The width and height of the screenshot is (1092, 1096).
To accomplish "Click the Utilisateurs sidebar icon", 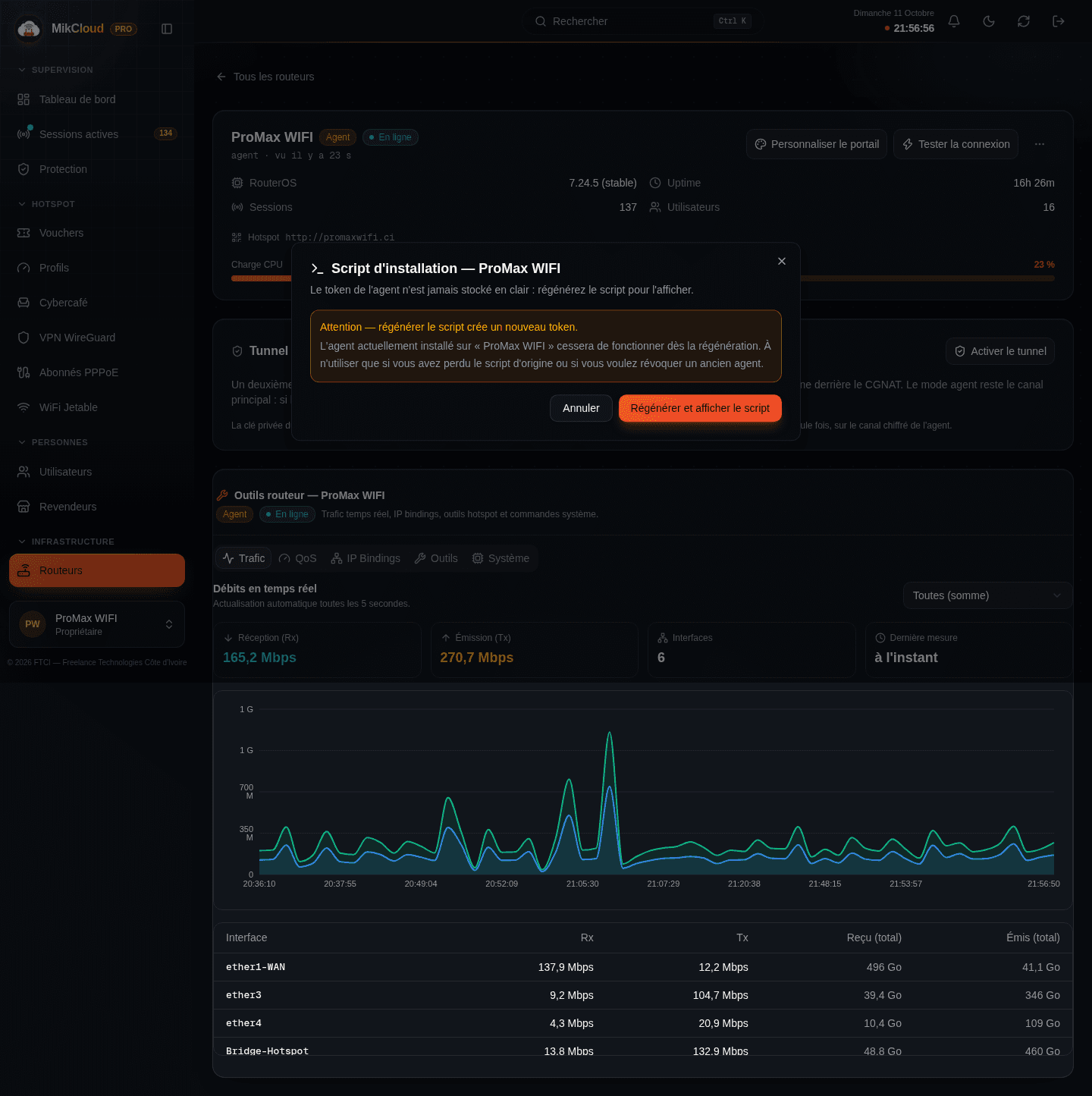I will pyautogui.click(x=24, y=472).
